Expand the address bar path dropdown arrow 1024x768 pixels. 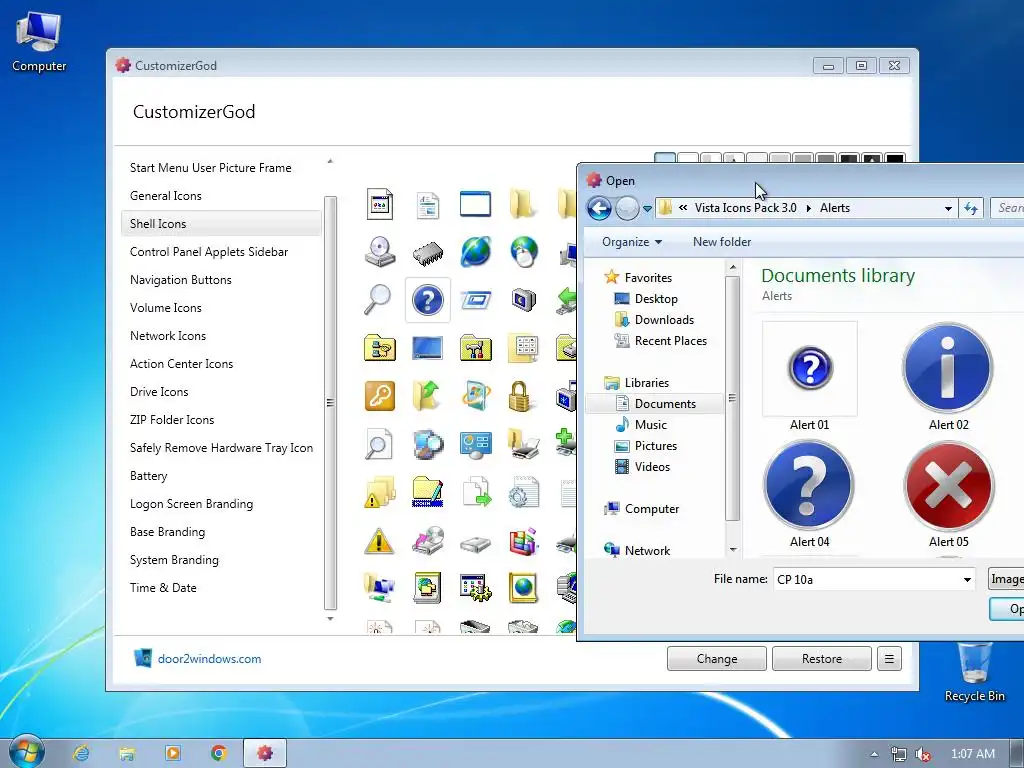(x=948, y=209)
